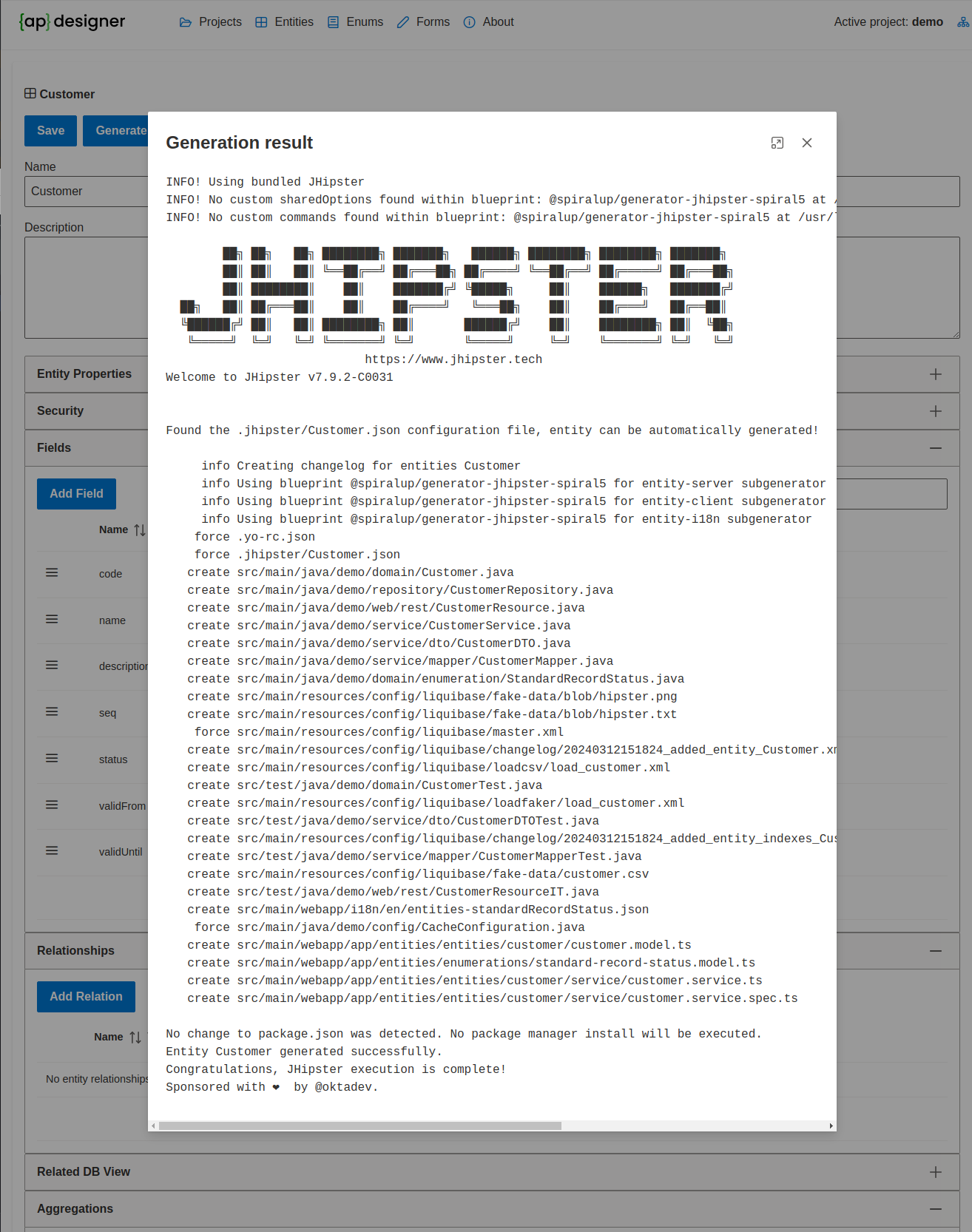The width and height of the screenshot is (972, 1232).
Task: Grab the drag handle for seq field
Action: point(52,712)
